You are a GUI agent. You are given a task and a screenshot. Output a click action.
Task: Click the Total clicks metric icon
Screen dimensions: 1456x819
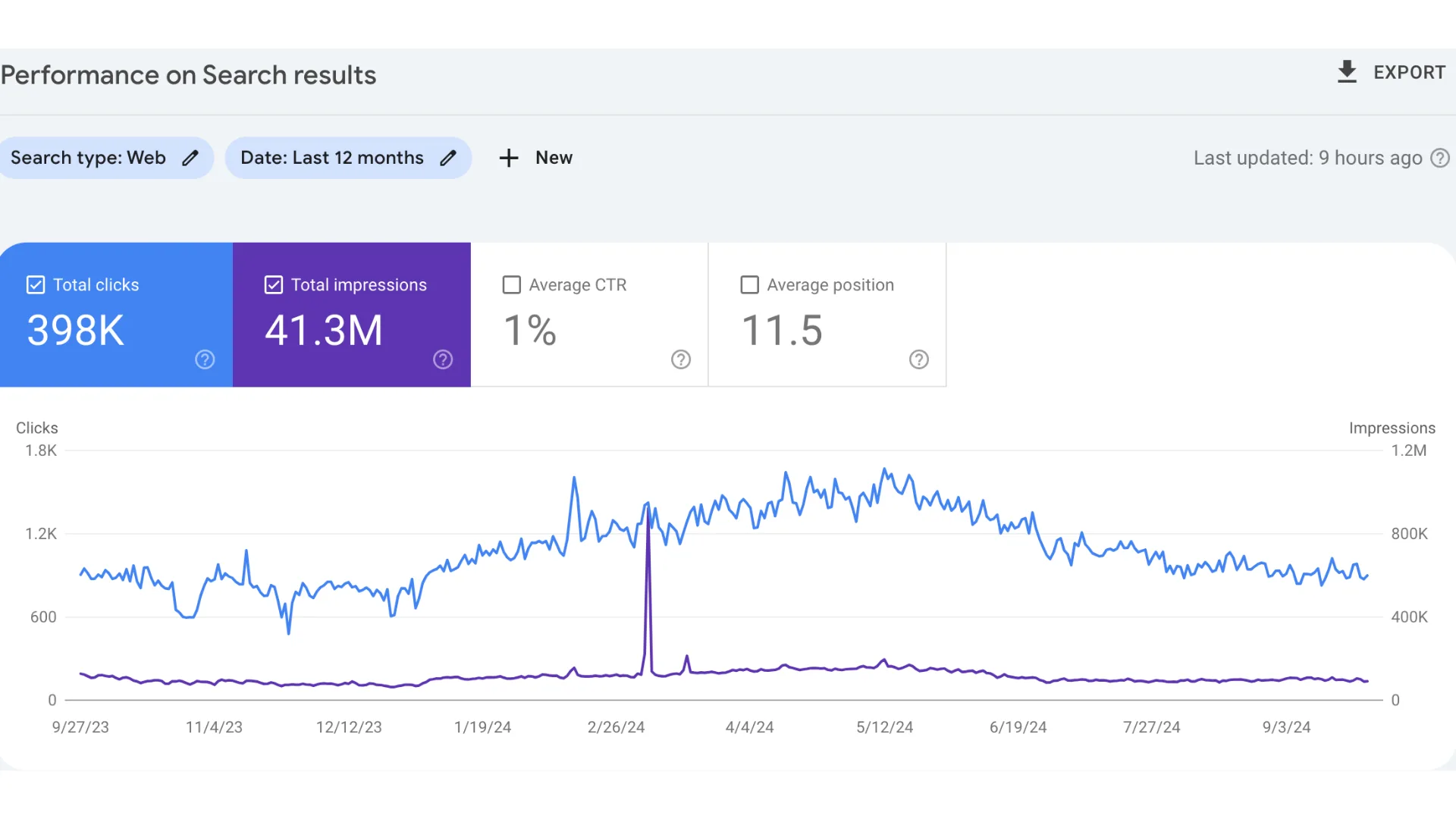(36, 285)
